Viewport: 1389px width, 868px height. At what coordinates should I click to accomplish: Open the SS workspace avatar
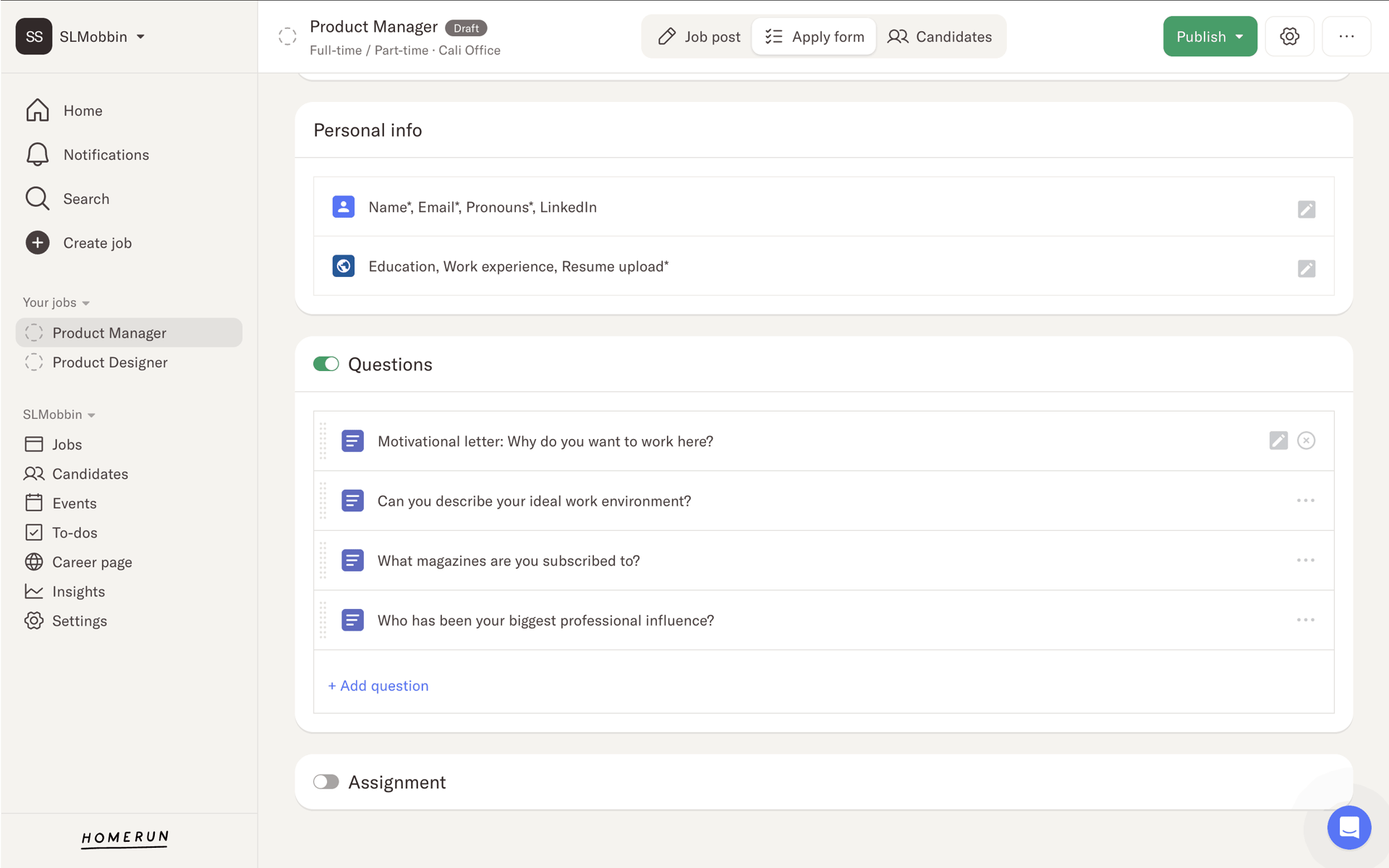(34, 36)
